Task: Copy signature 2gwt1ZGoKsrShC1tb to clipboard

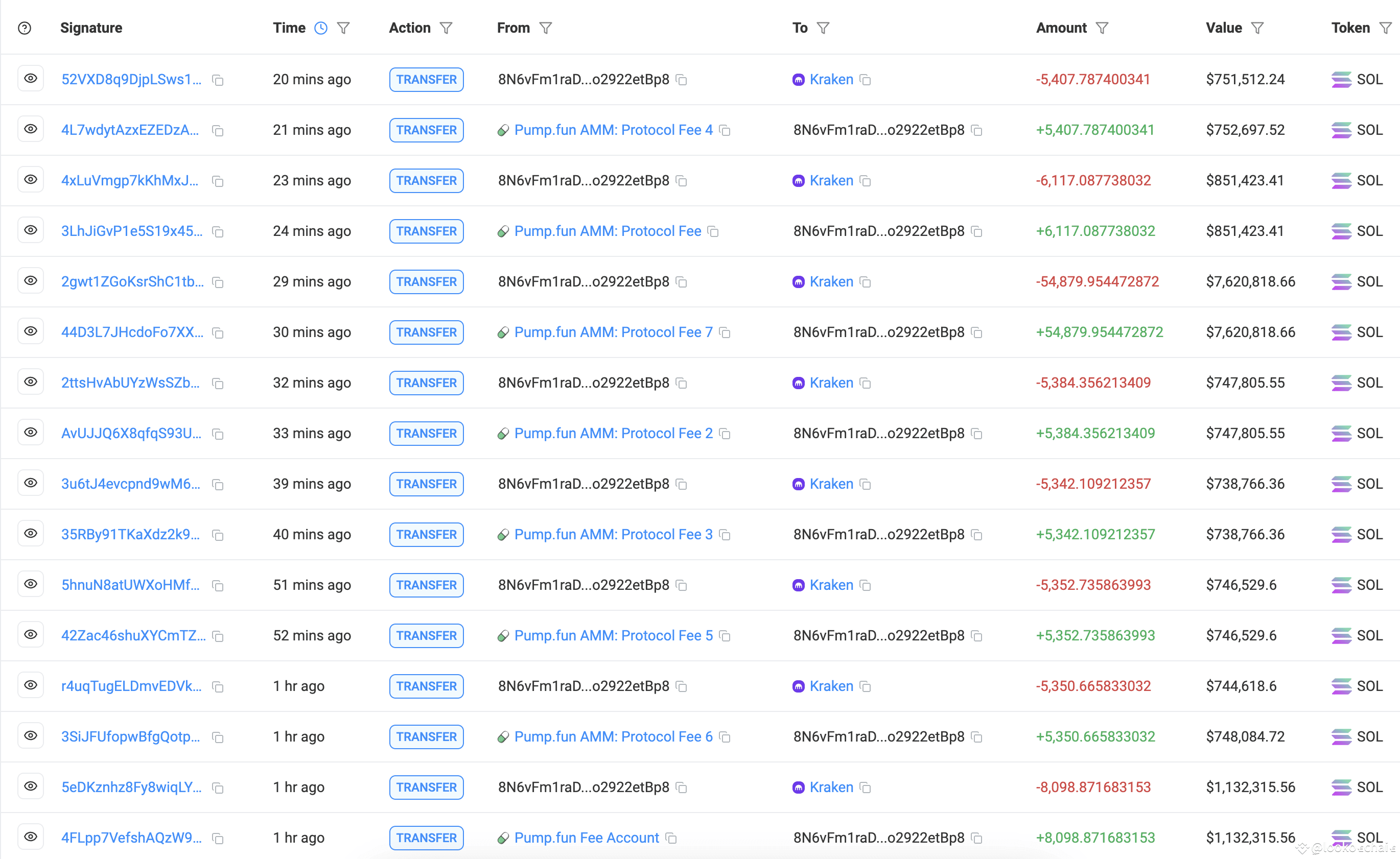Action: point(218,282)
